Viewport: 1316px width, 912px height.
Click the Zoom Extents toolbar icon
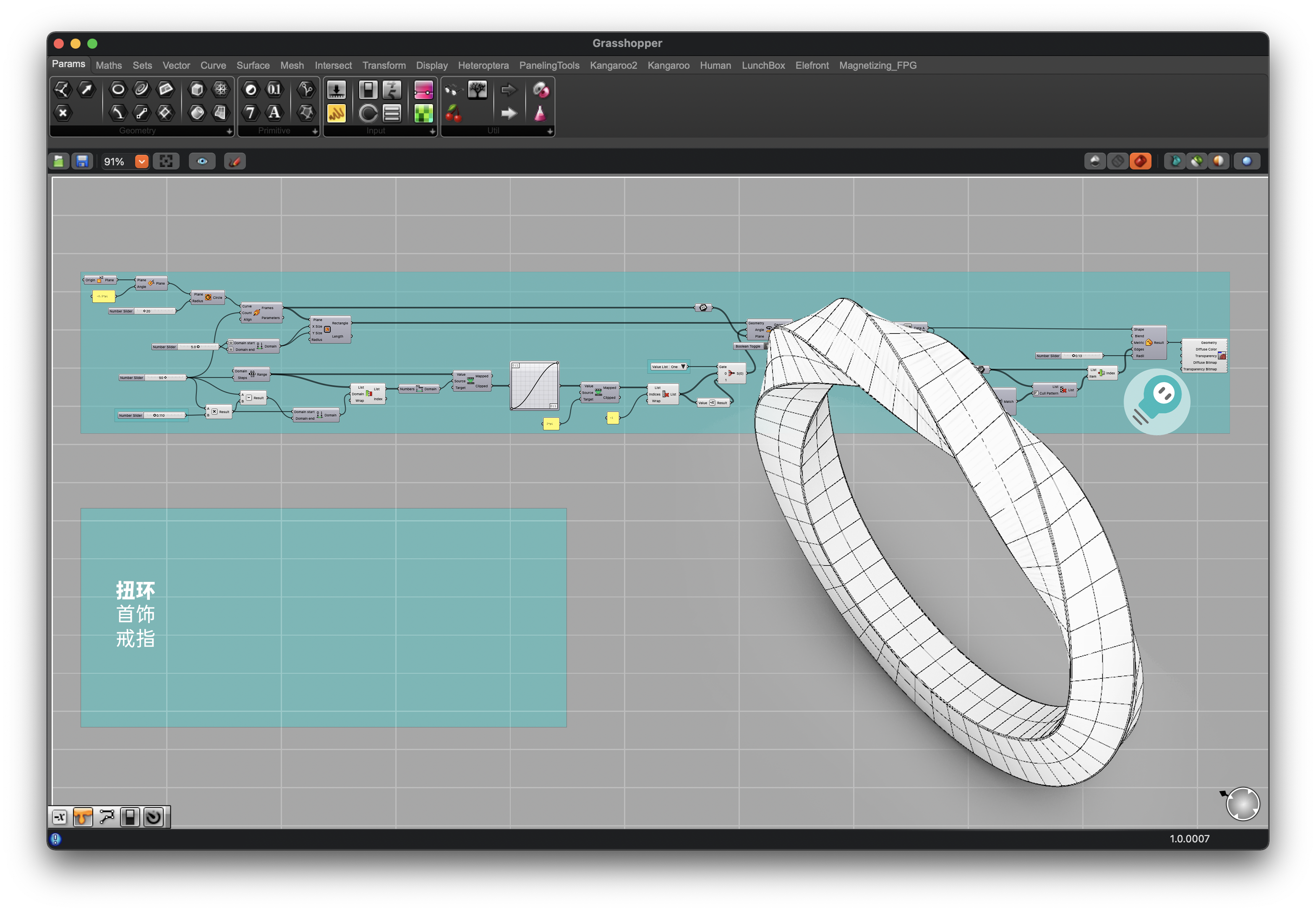click(x=166, y=162)
